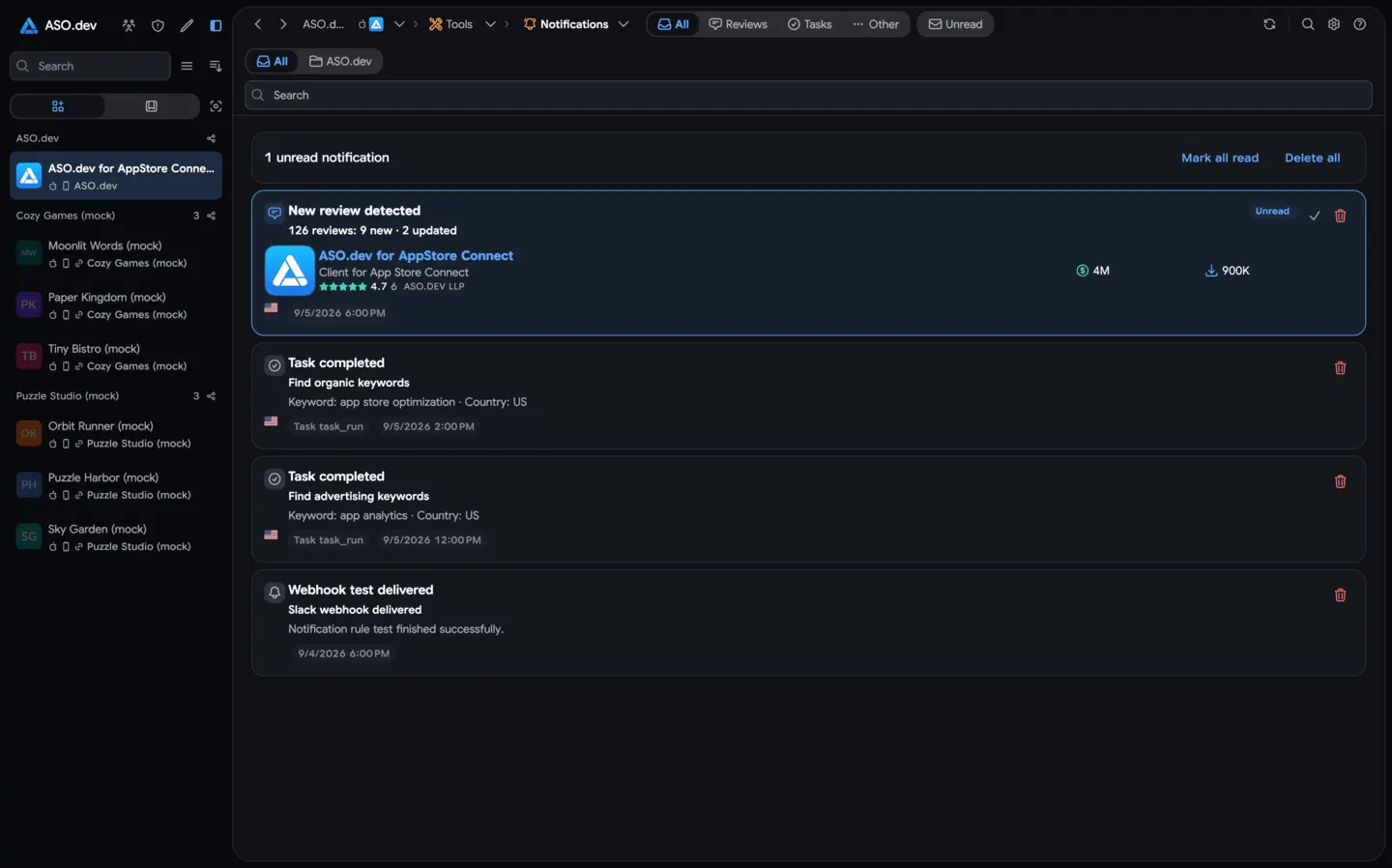Toggle the sidebar panel icon
This screenshot has height=868, width=1392.
tap(216, 25)
